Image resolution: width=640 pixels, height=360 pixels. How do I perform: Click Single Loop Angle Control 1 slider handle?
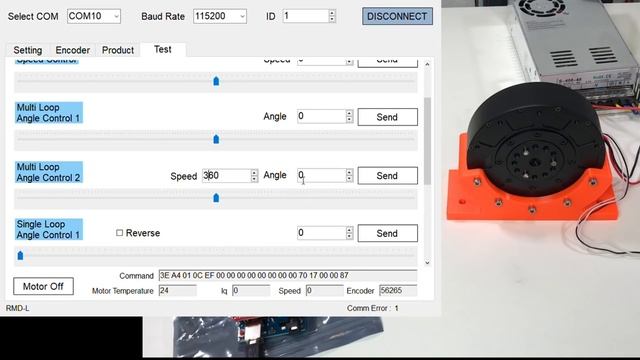pyautogui.click(x=20, y=256)
